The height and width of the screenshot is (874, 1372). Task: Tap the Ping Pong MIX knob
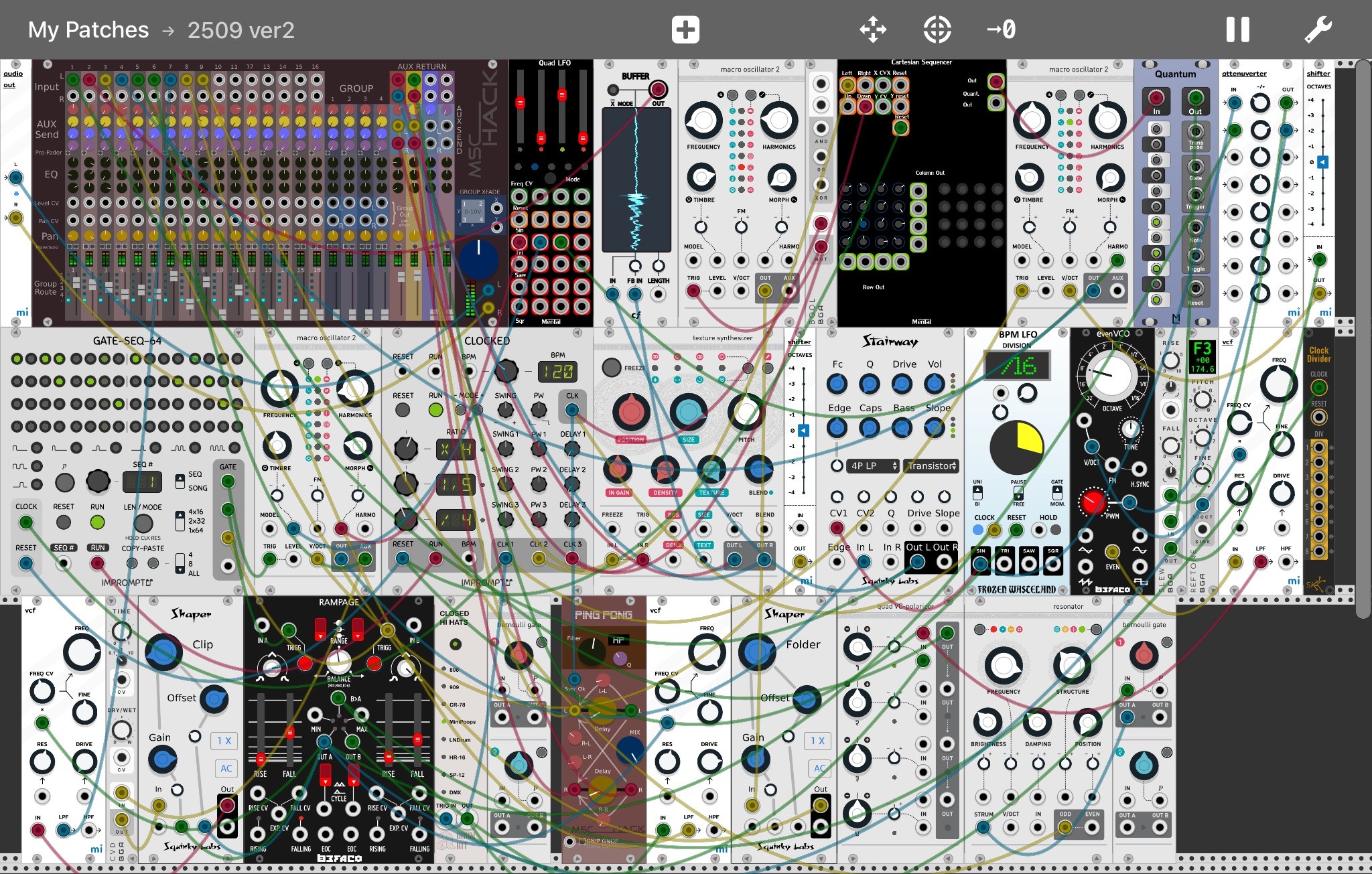pyautogui.click(x=630, y=751)
